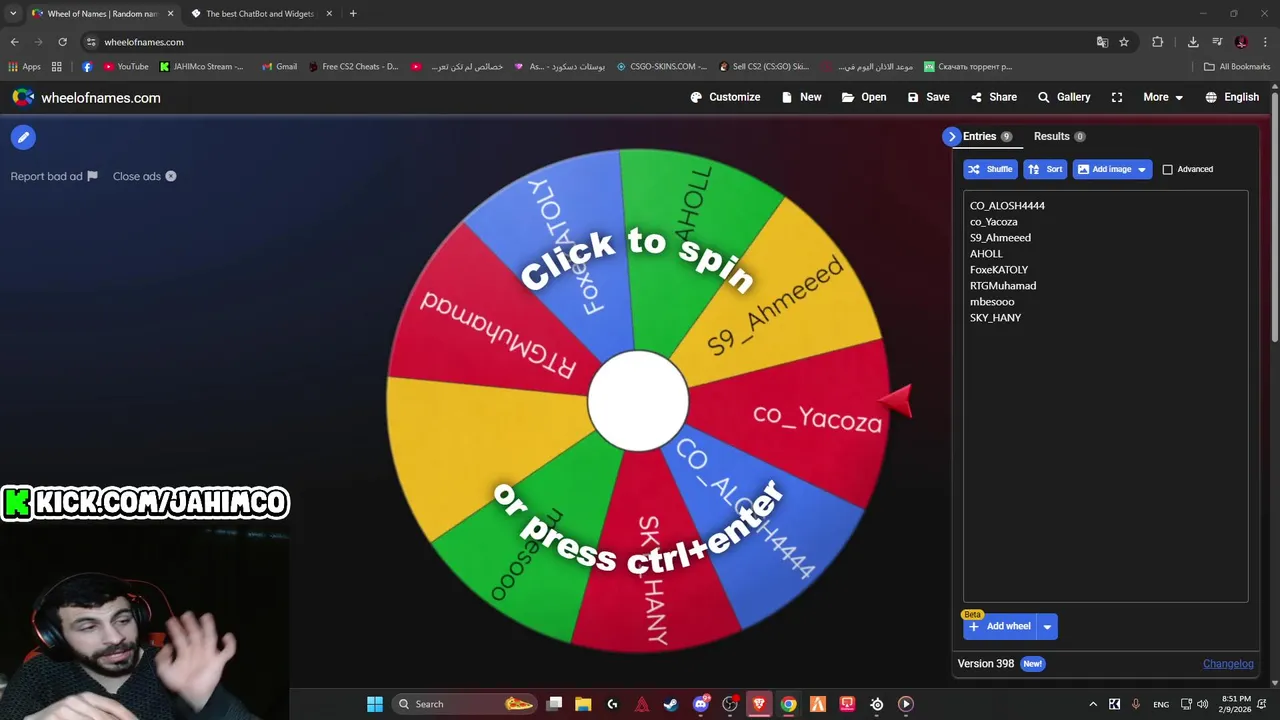Share the wheel
Viewport: 1280px width, 720px height.
pyautogui.click(x=993, y=97)
